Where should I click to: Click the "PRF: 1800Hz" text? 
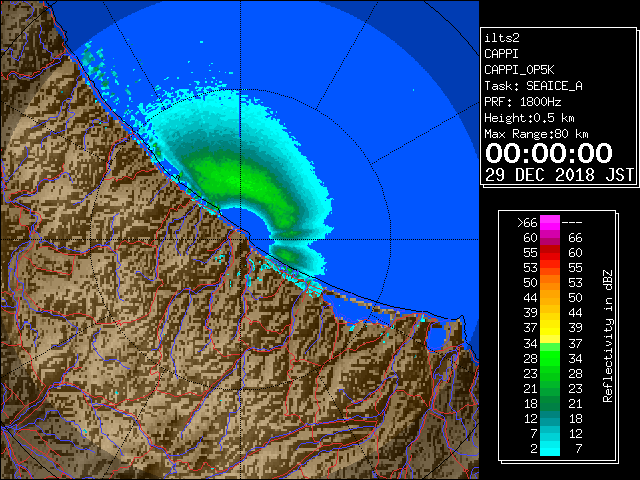click(522, 102)
